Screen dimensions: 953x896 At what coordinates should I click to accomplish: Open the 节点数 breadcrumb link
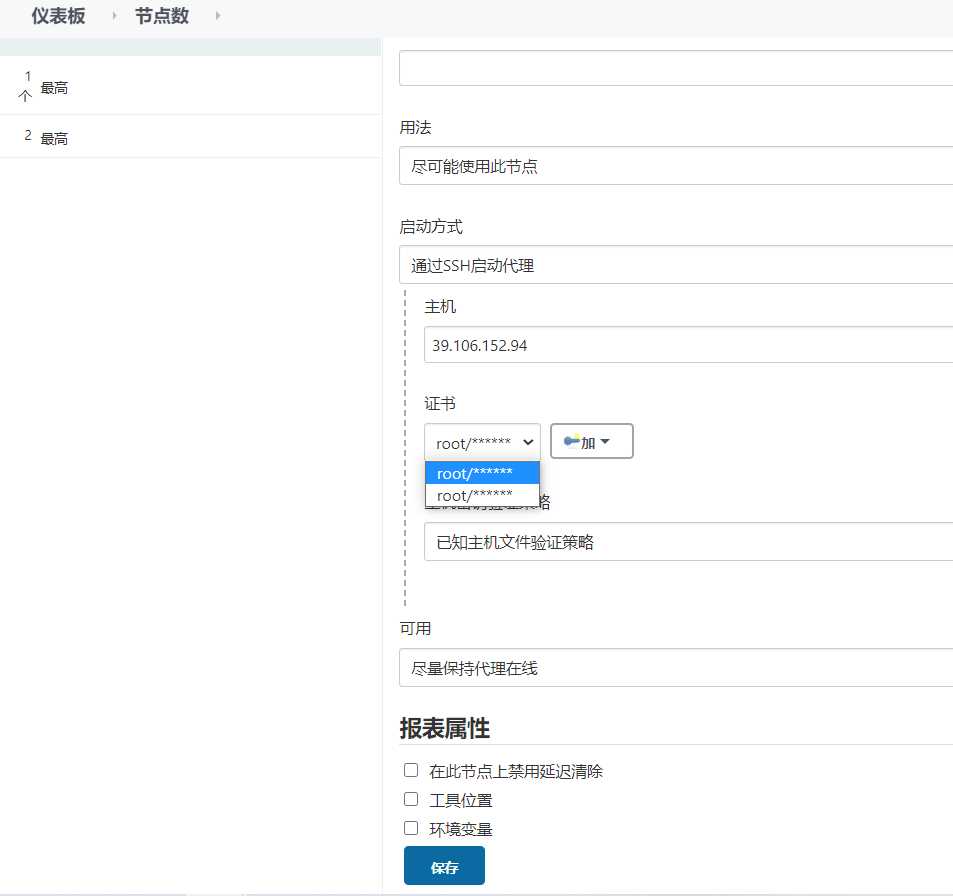click(162, 16)
